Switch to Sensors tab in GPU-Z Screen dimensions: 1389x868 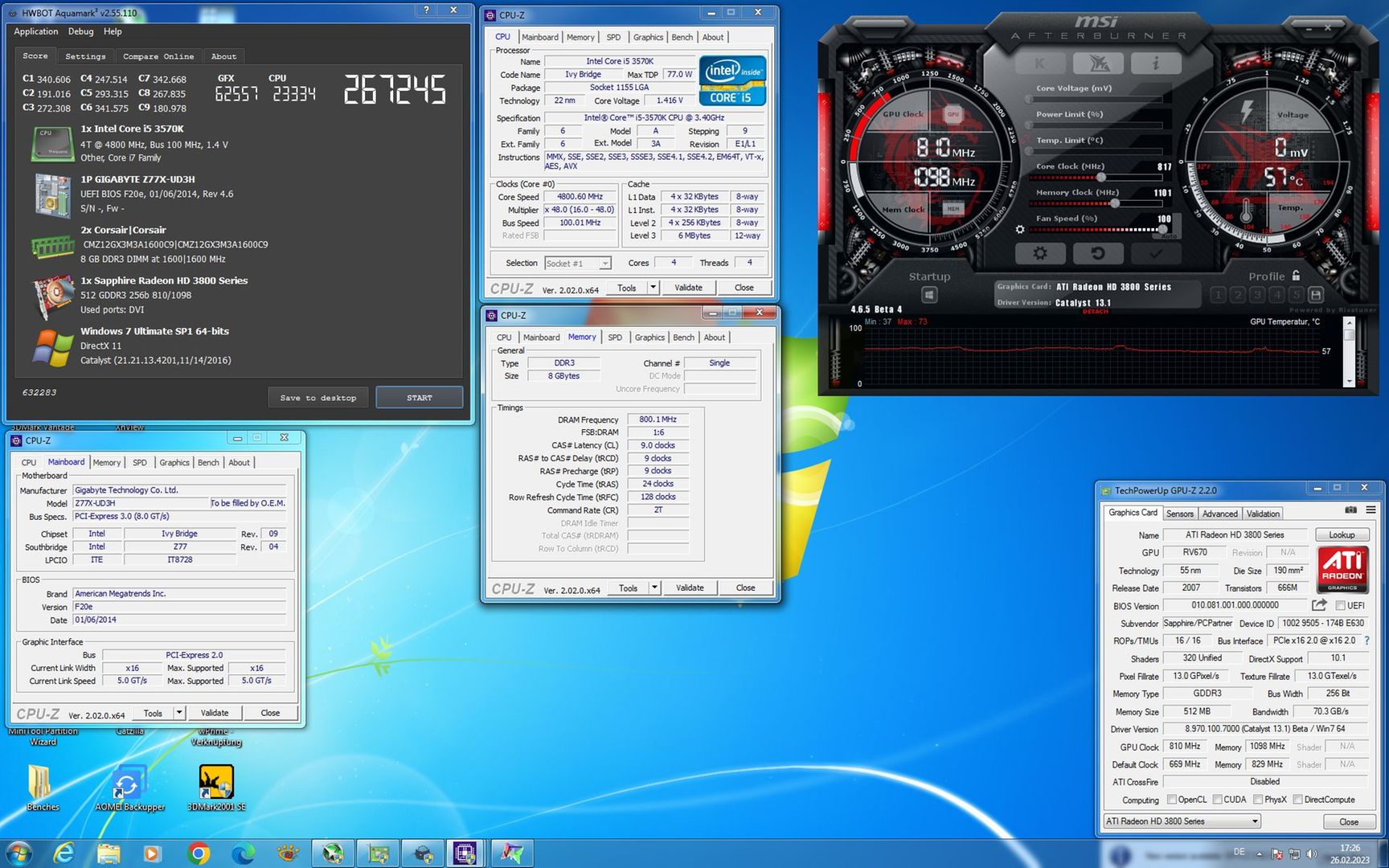point(1180,514)
